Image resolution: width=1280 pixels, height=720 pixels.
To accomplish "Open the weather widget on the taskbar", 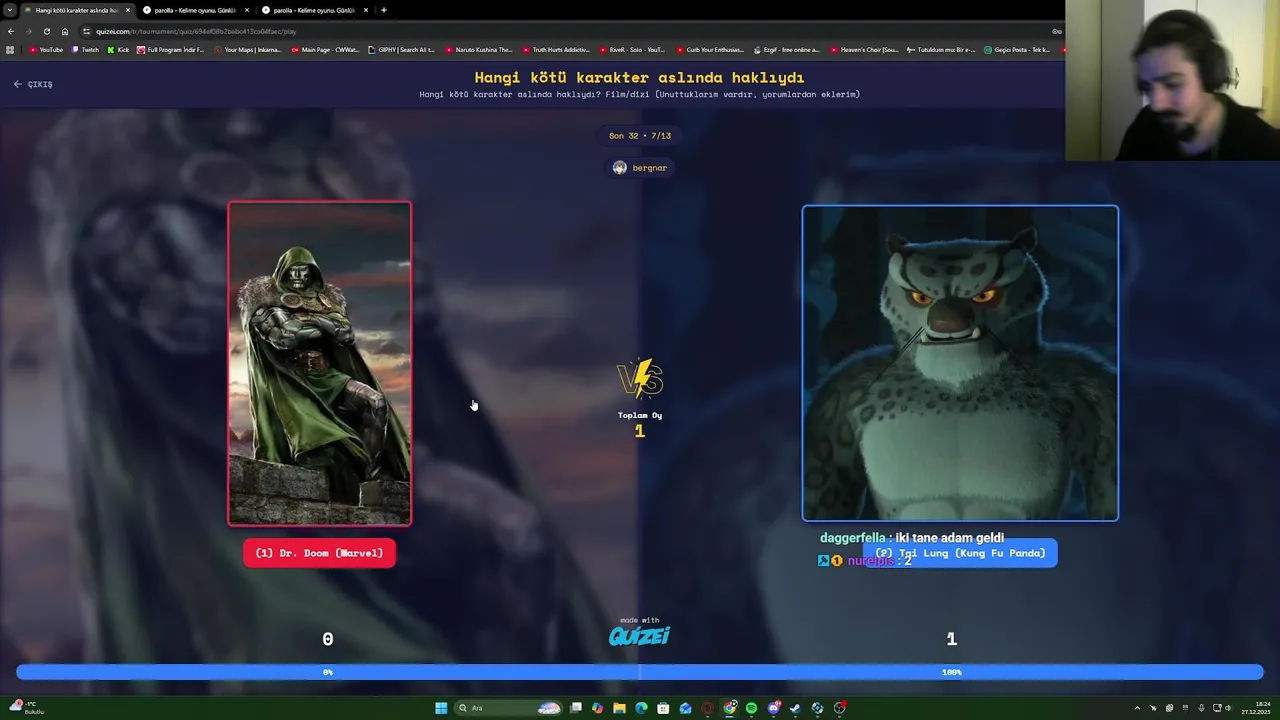I will click(25, 708).
